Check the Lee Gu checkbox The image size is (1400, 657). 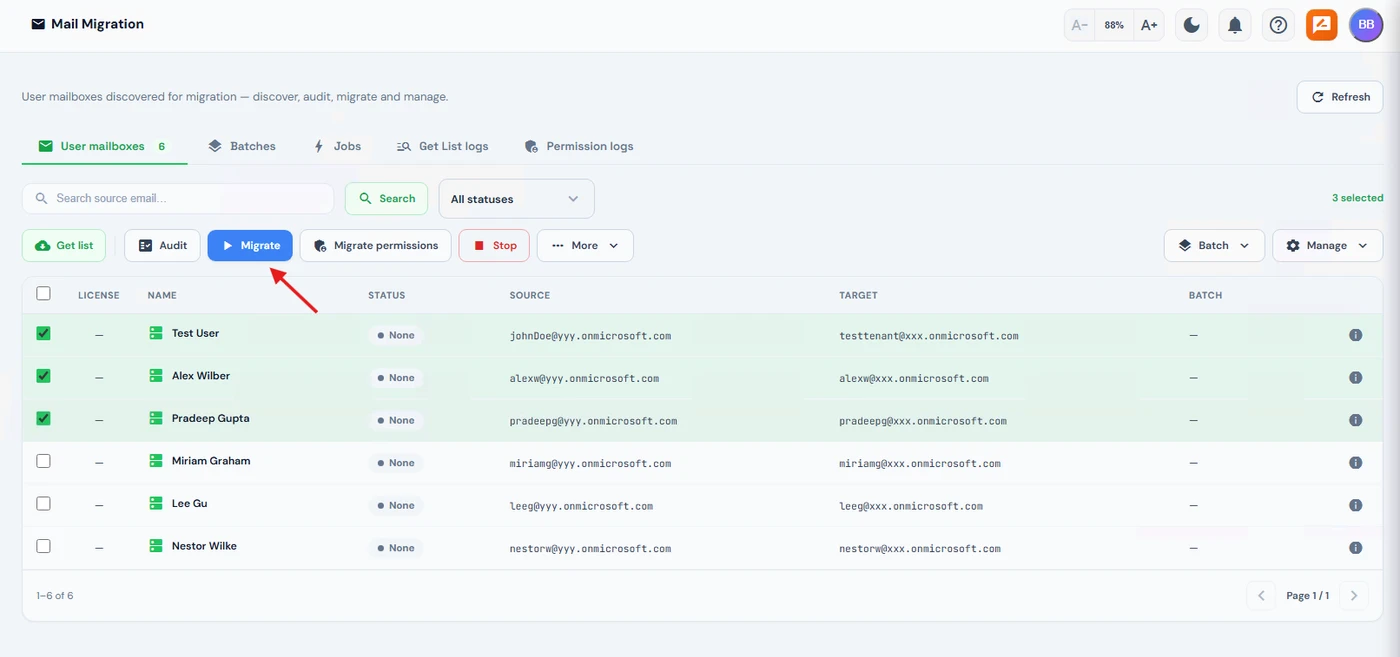click(43, 503)
